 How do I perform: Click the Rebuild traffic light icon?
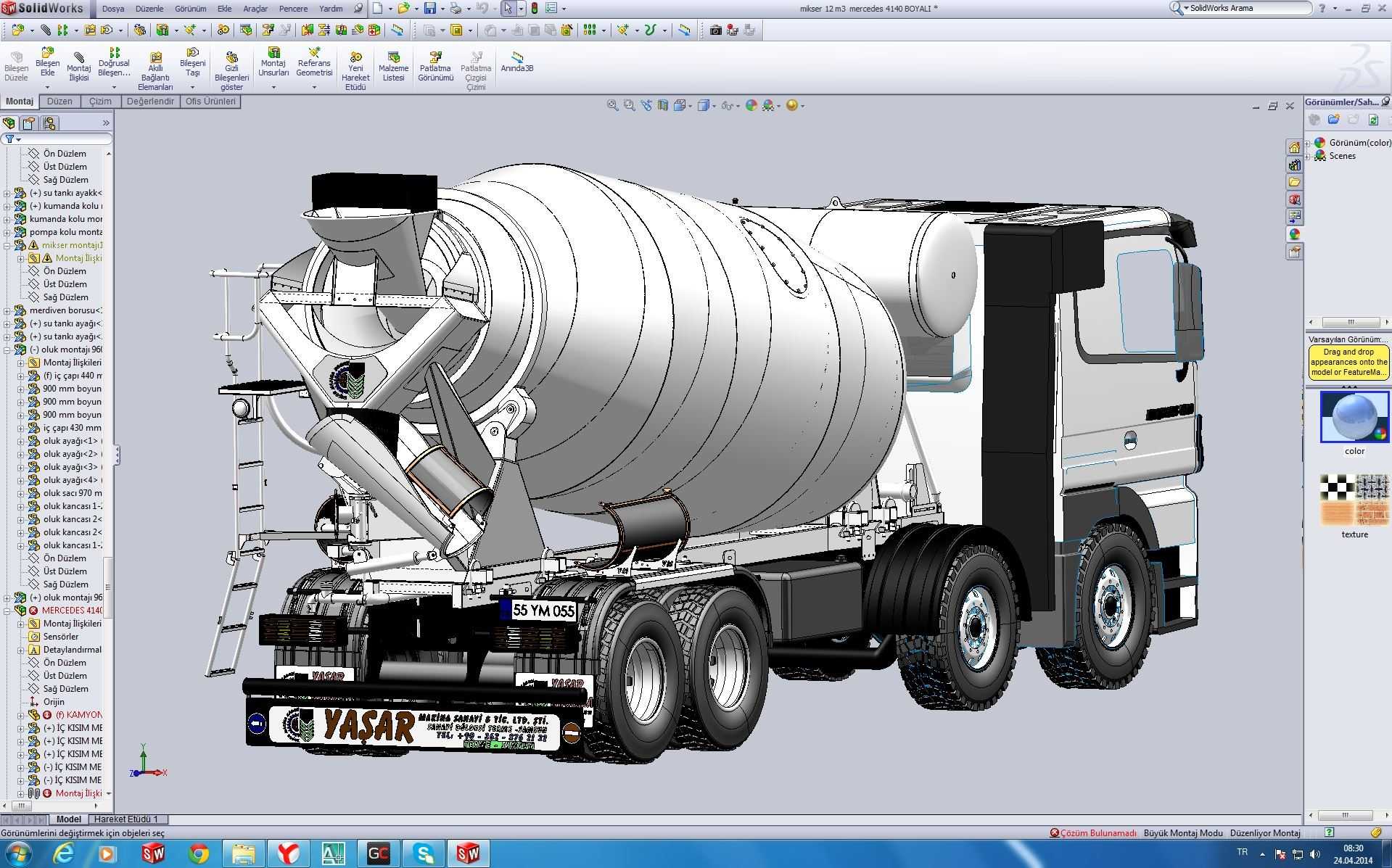point(535,9)
